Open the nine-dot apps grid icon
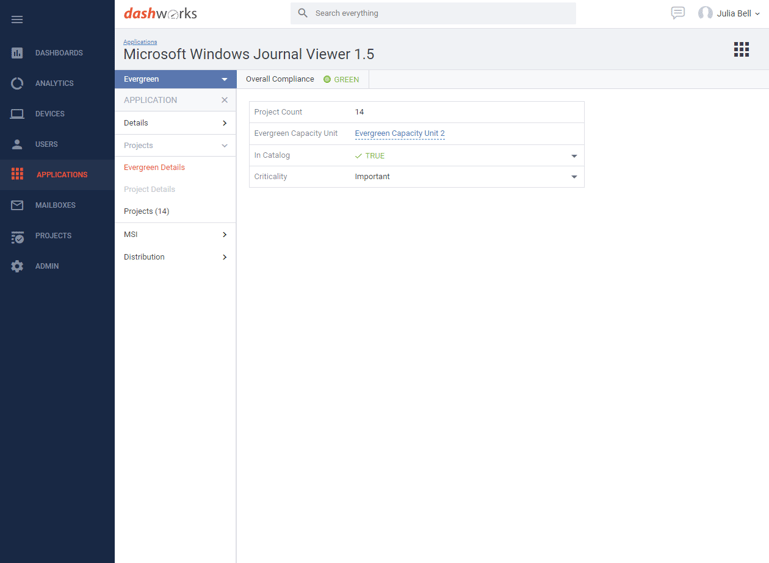 click(x=741, y=50)
